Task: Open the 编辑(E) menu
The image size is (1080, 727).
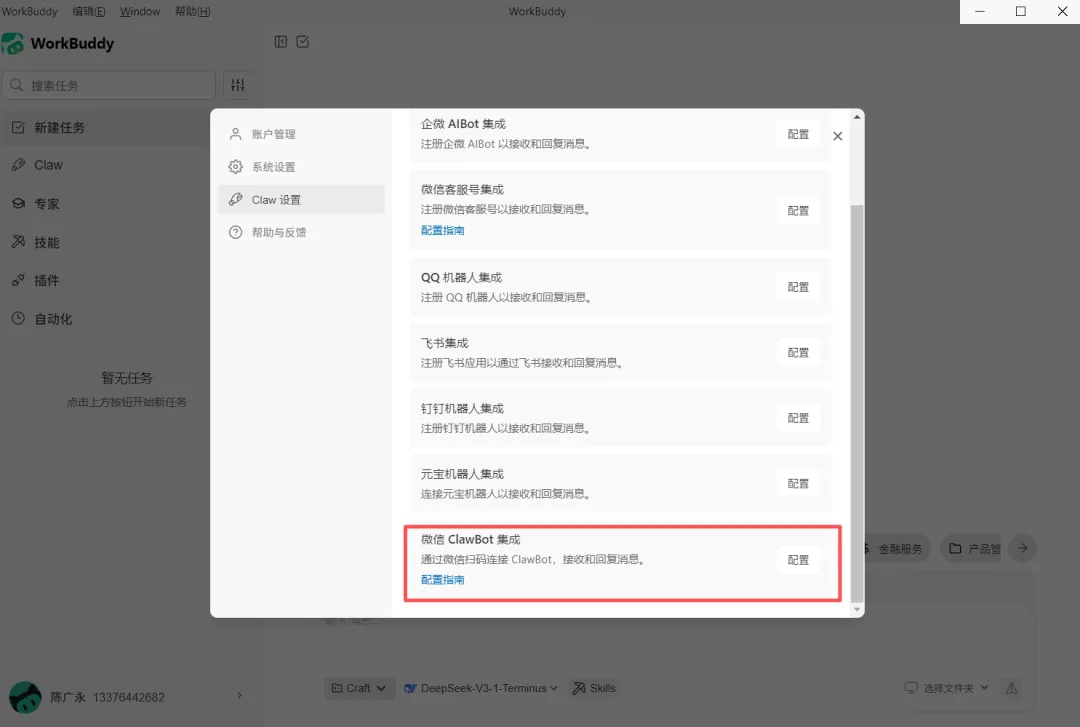Action: click(x=89, y=11)
